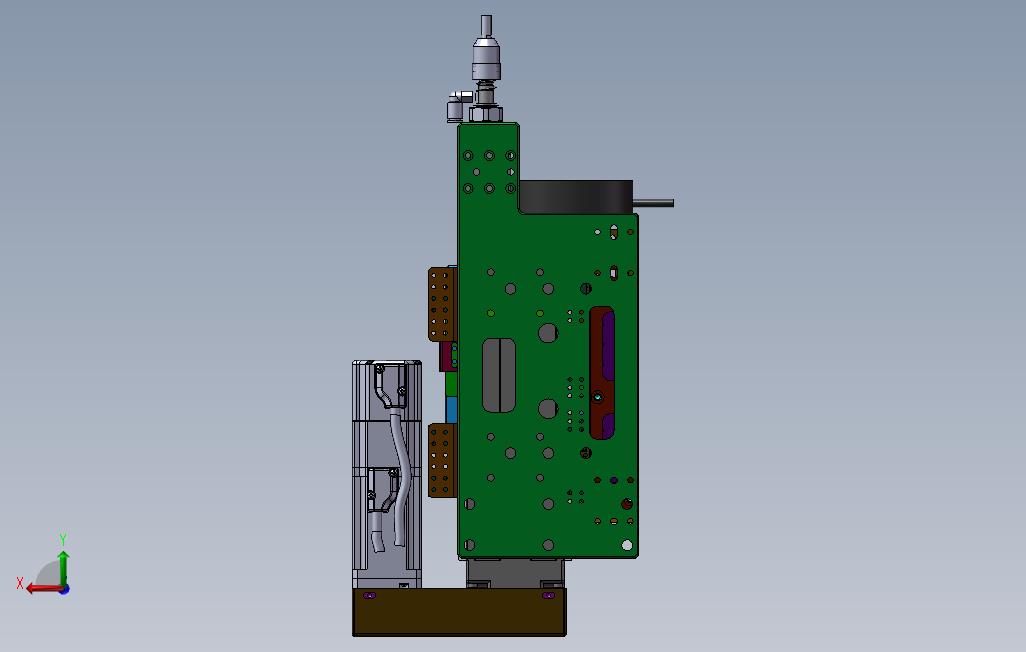Select the upper brown terminal block
This screenshot has width=1026, height=652.
click(442, 304)
